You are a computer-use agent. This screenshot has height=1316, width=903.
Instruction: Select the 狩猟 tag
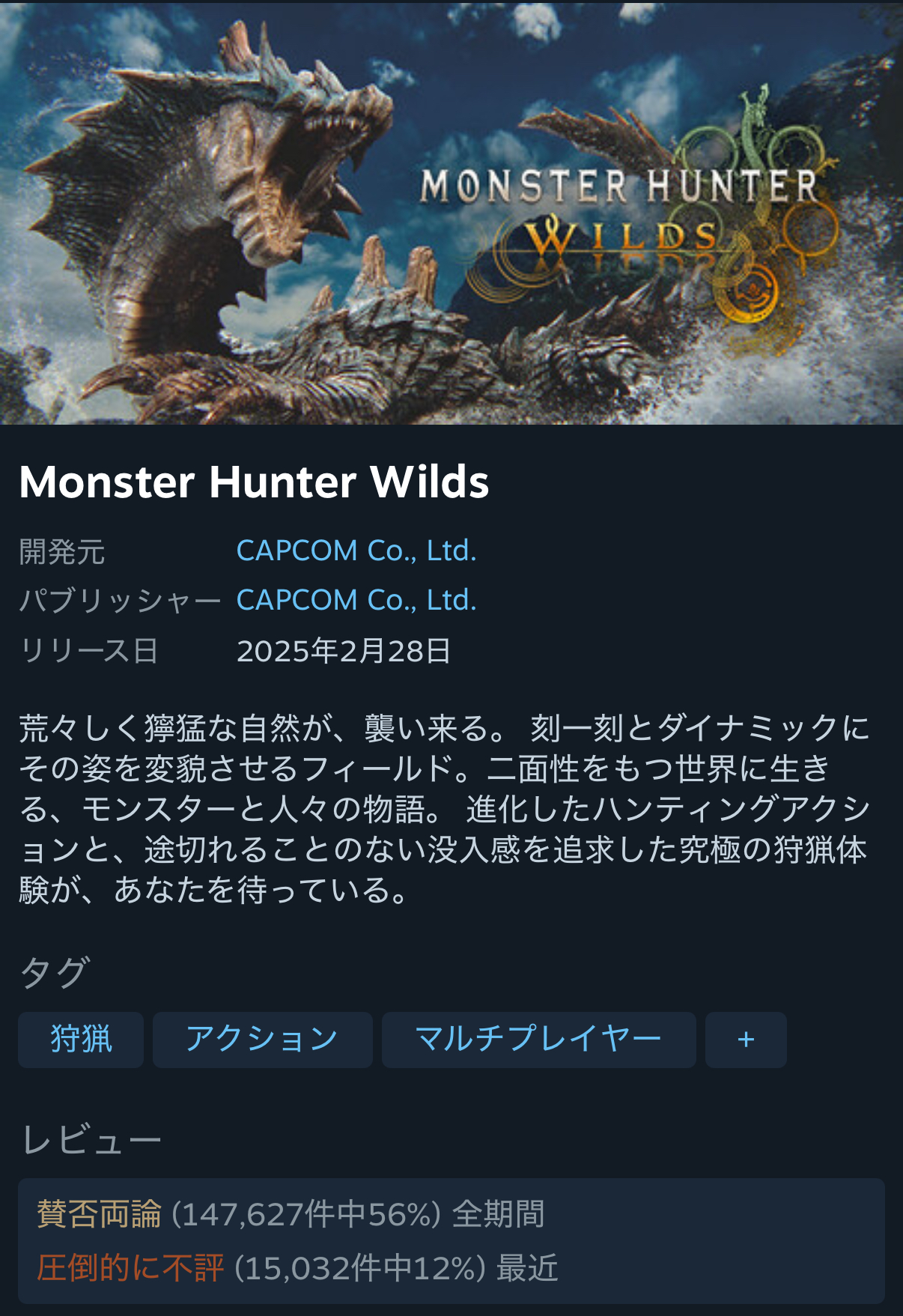81,1040
